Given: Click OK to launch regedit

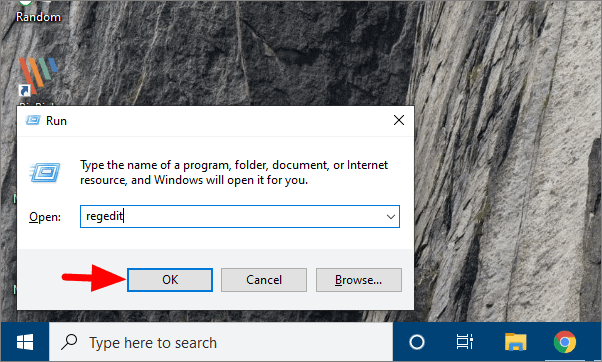Looking at the screenshot, I should (x=170, y=280).
